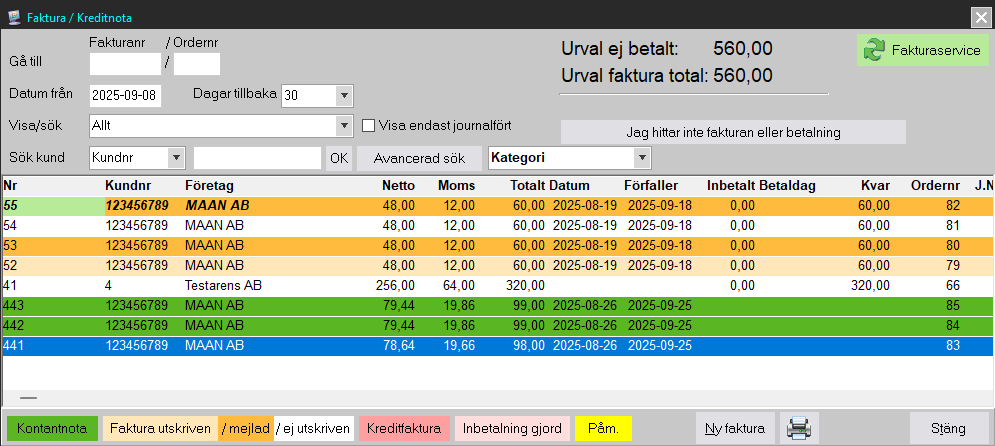Focus the Ordernr input field
The width and height of the screenshot is (995, 446).
(197, 64)
